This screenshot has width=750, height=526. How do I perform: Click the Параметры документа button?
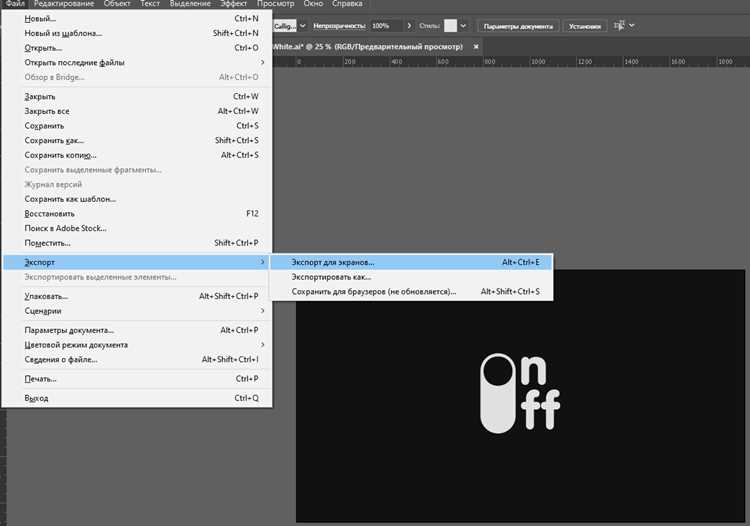[x=518, y=26]
